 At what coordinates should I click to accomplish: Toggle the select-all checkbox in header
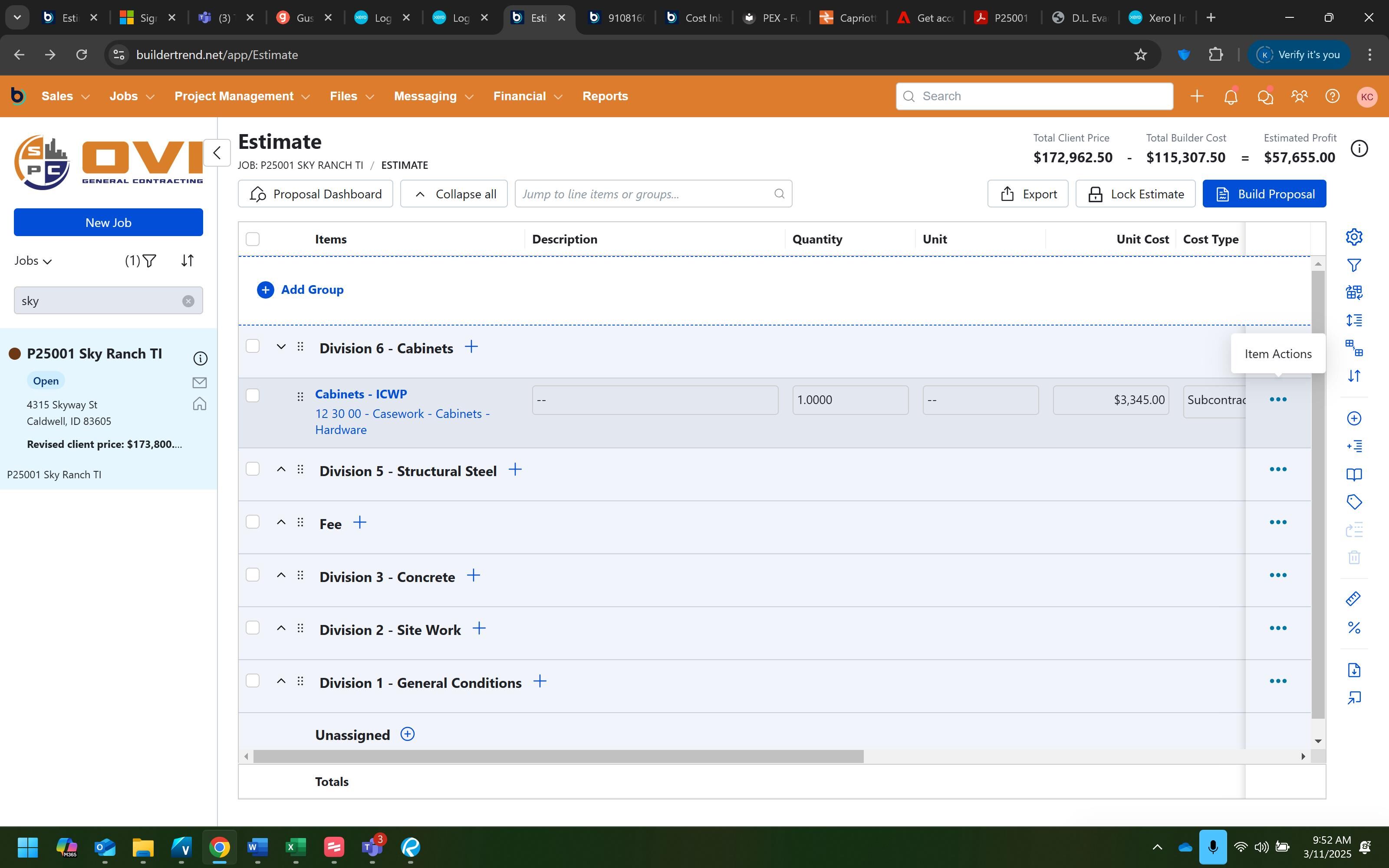point(253,239)
